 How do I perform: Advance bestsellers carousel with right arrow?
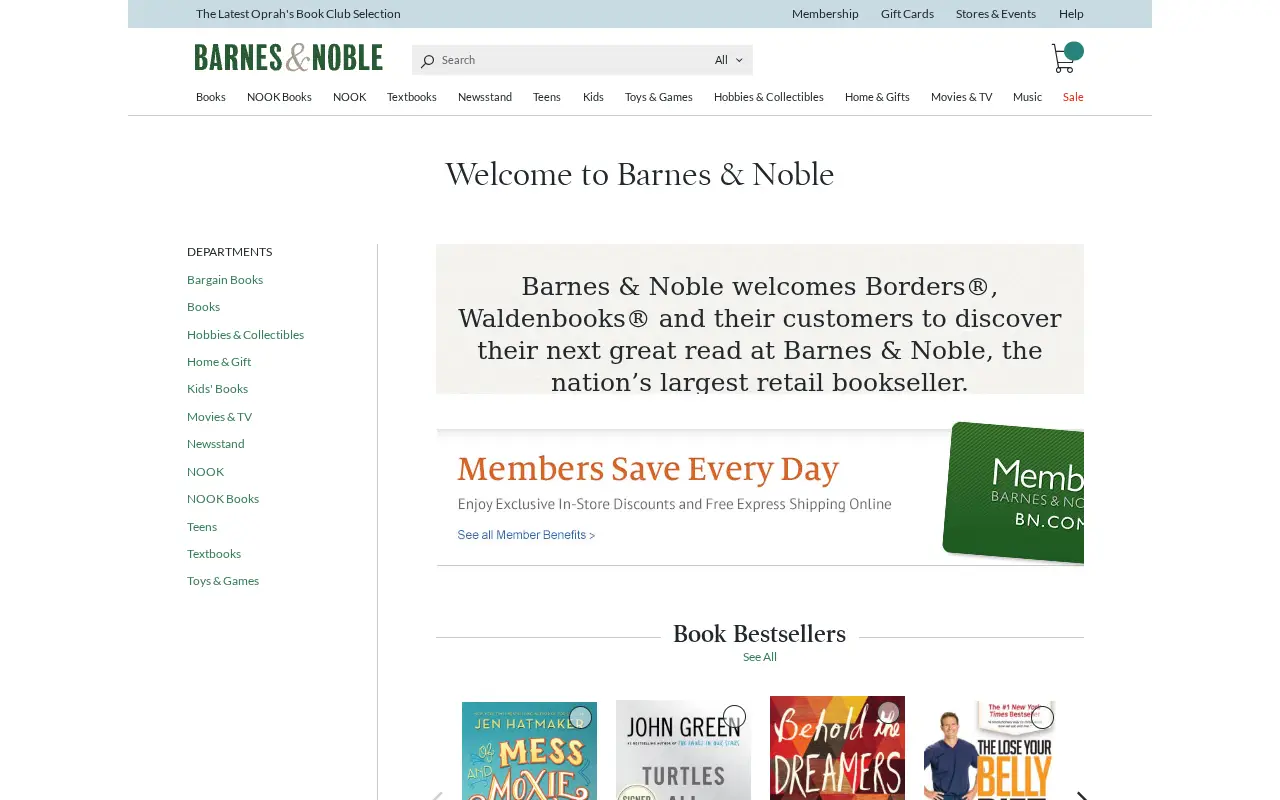[1081, 796]
